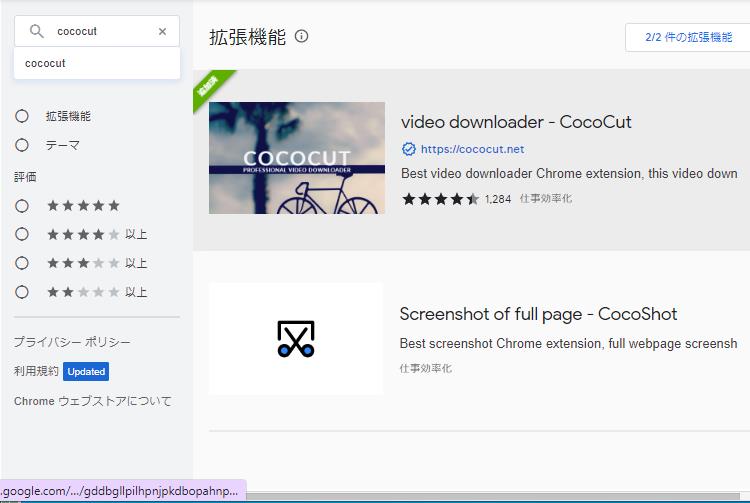Open the CocoCut bicycle thumbnail
The image size is (750, 503).
297,158
